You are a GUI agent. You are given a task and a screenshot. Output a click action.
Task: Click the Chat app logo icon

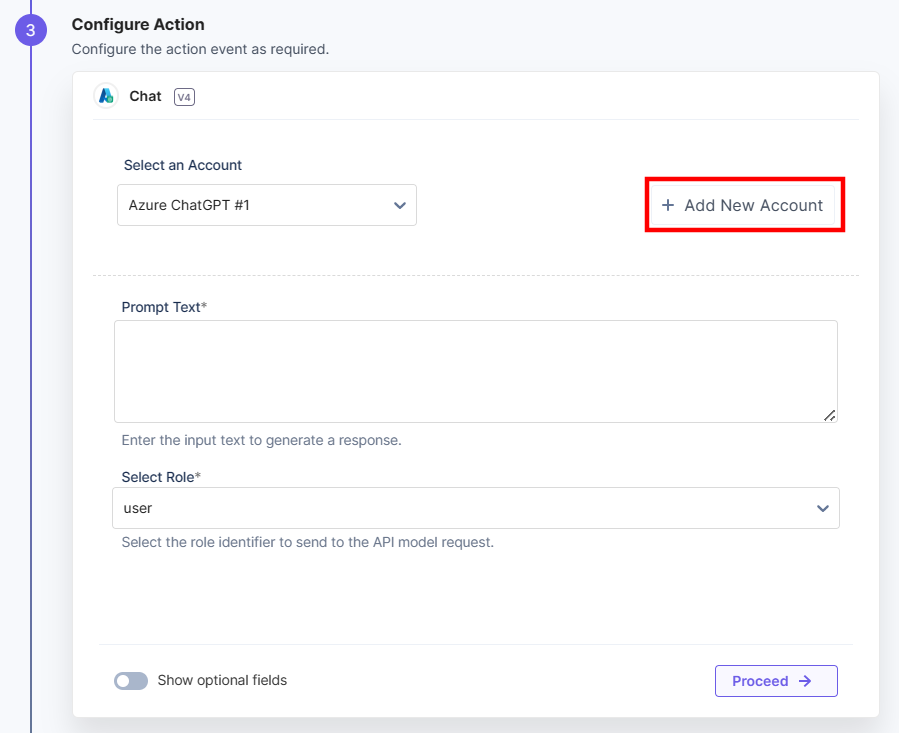tap(105, 96)
